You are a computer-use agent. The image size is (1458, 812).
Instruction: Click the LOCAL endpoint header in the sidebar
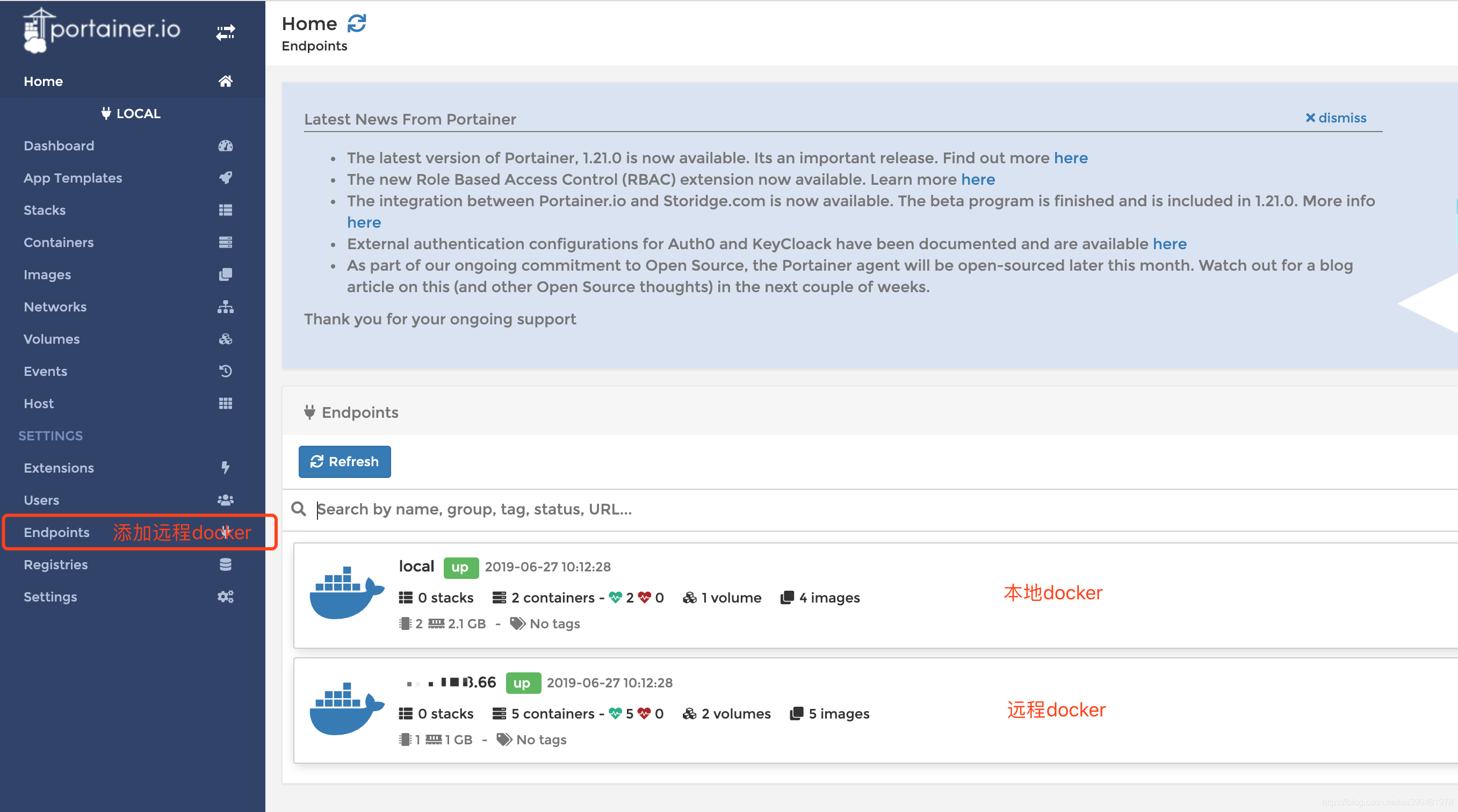click(x=131, y=113)
